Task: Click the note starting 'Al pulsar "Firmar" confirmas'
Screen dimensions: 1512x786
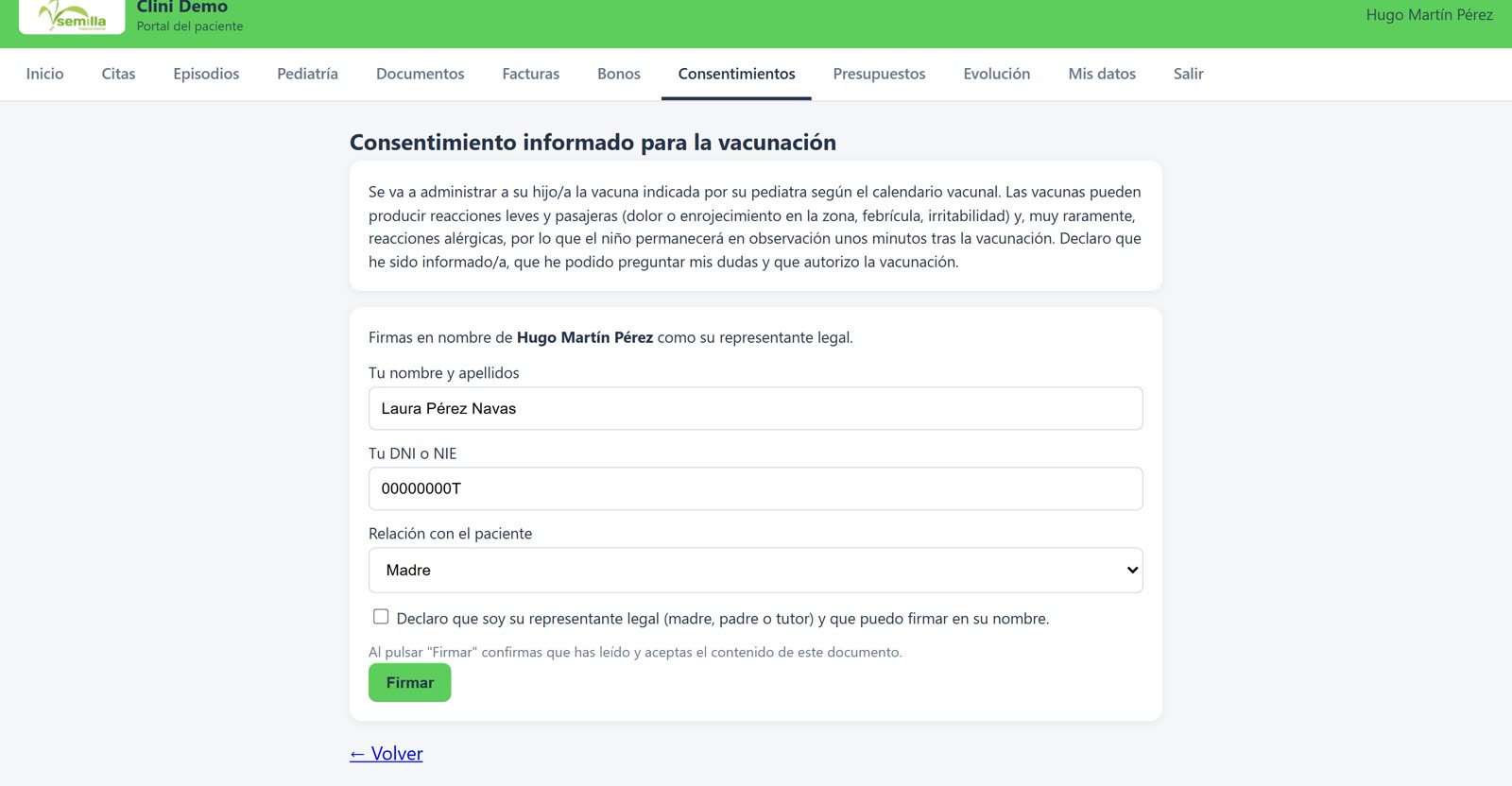Action: coord(635,652)
